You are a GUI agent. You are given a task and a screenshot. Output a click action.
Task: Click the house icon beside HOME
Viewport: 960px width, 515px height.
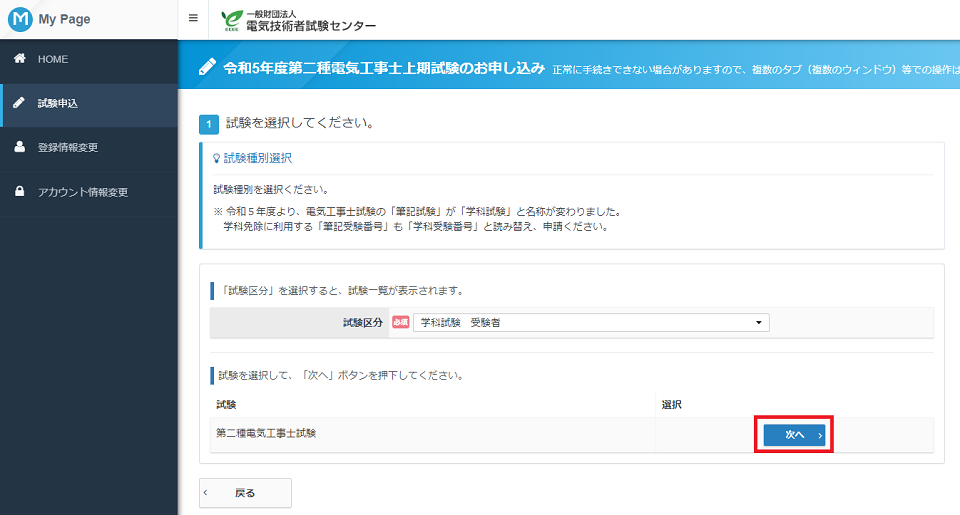point(19,60)
